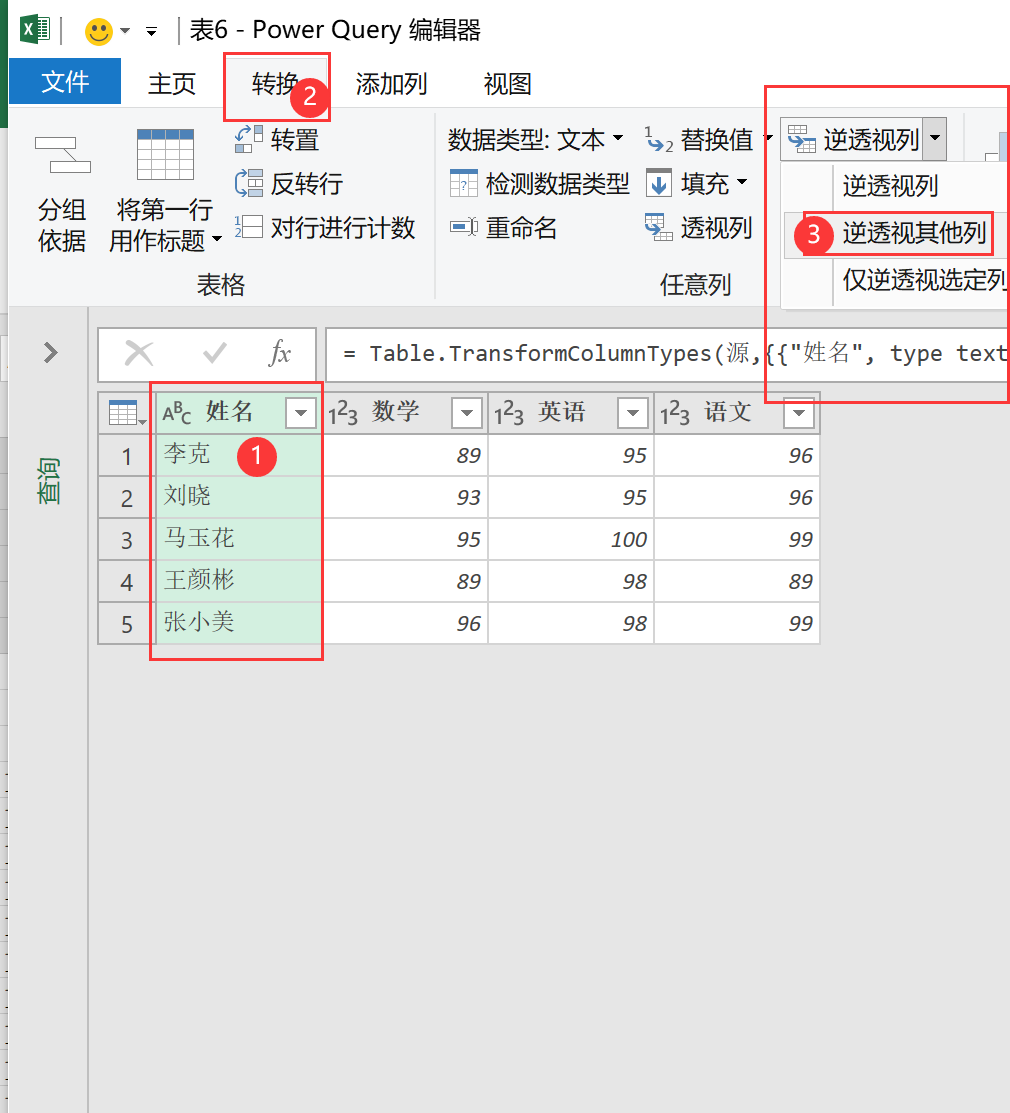Click the 替换值 replace values button
1010x1113 pixels.
pyautogui.click(x=698, y=140)
